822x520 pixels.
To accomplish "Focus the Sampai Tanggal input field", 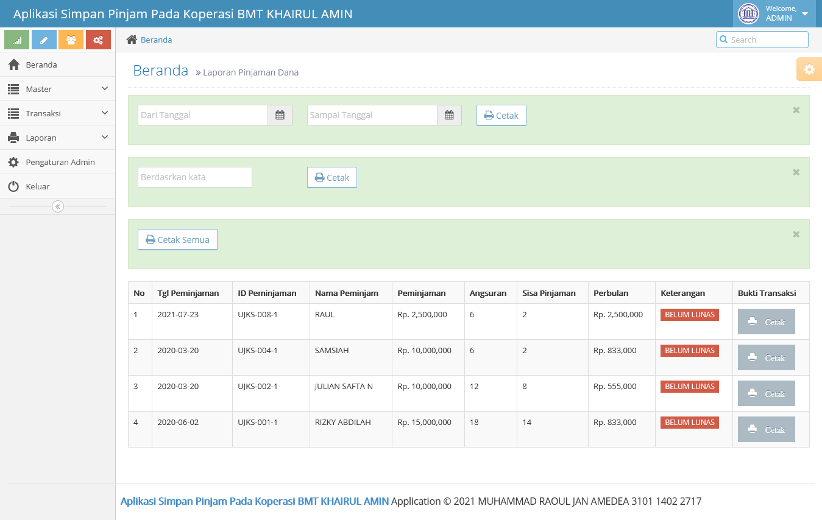I will [372, 115].
